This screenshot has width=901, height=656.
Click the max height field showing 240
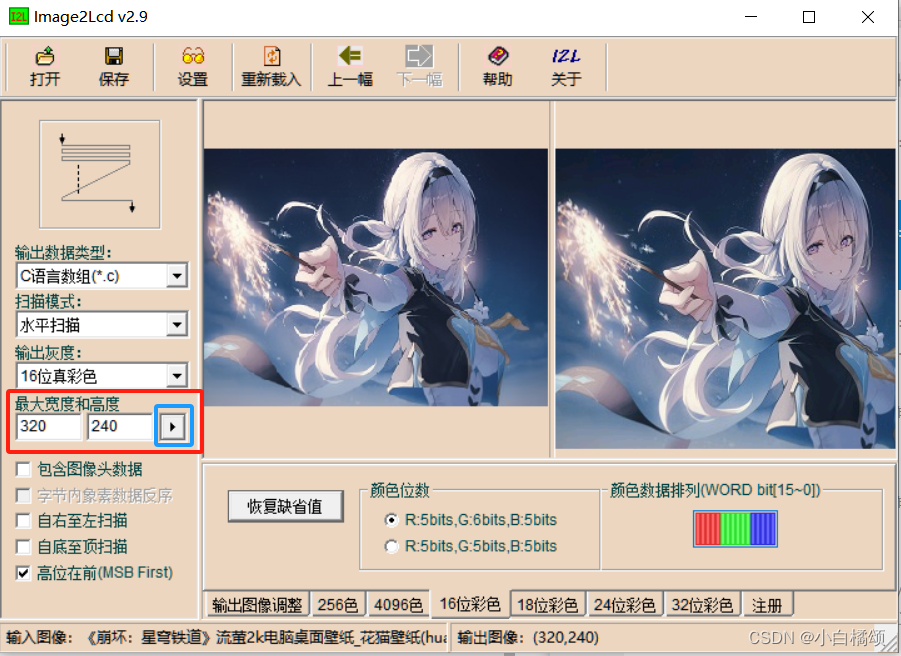tap(120, 426)
